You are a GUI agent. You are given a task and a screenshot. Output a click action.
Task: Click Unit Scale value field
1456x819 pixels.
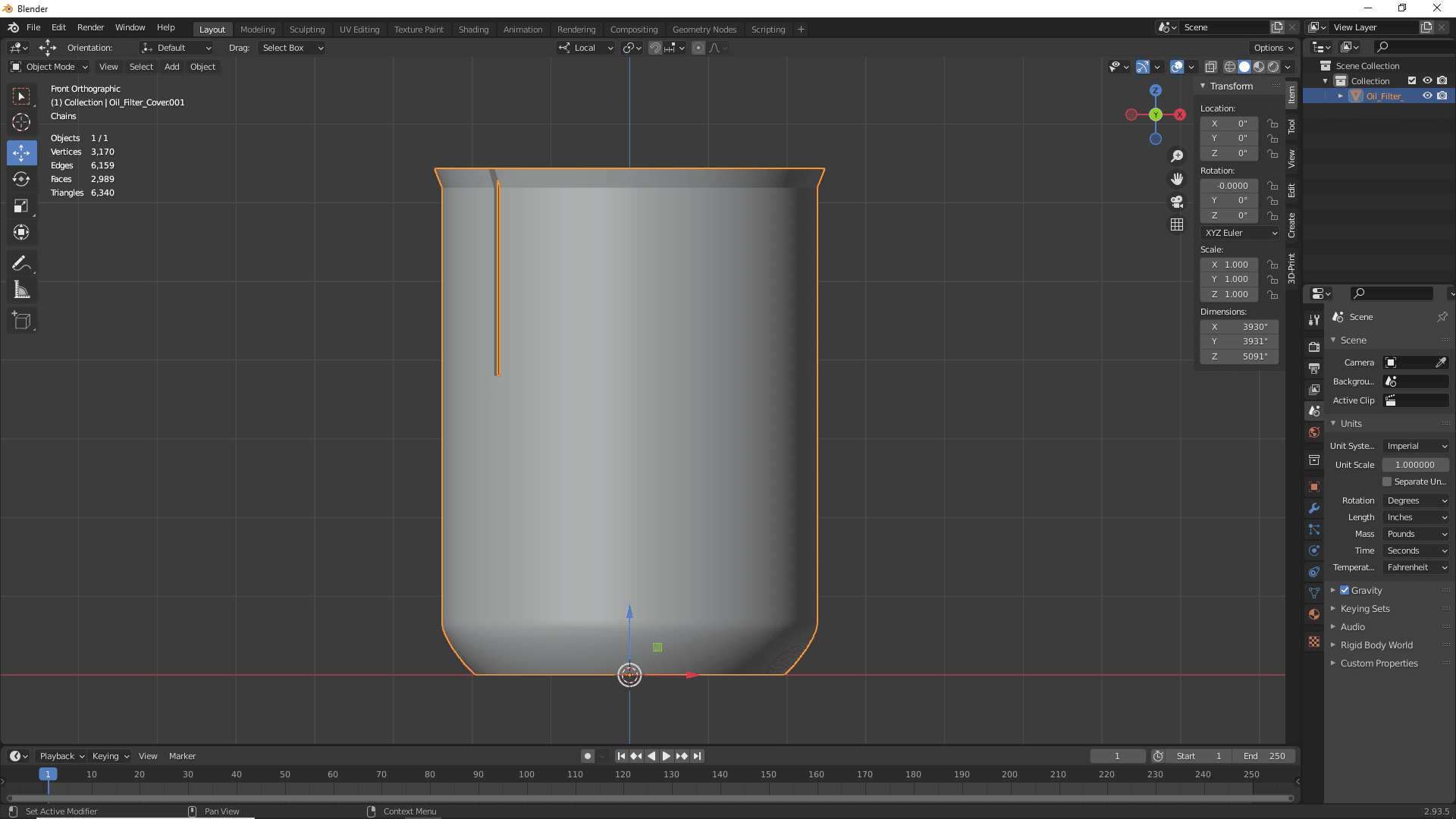pyautogui.click(x=1415, y=465)
